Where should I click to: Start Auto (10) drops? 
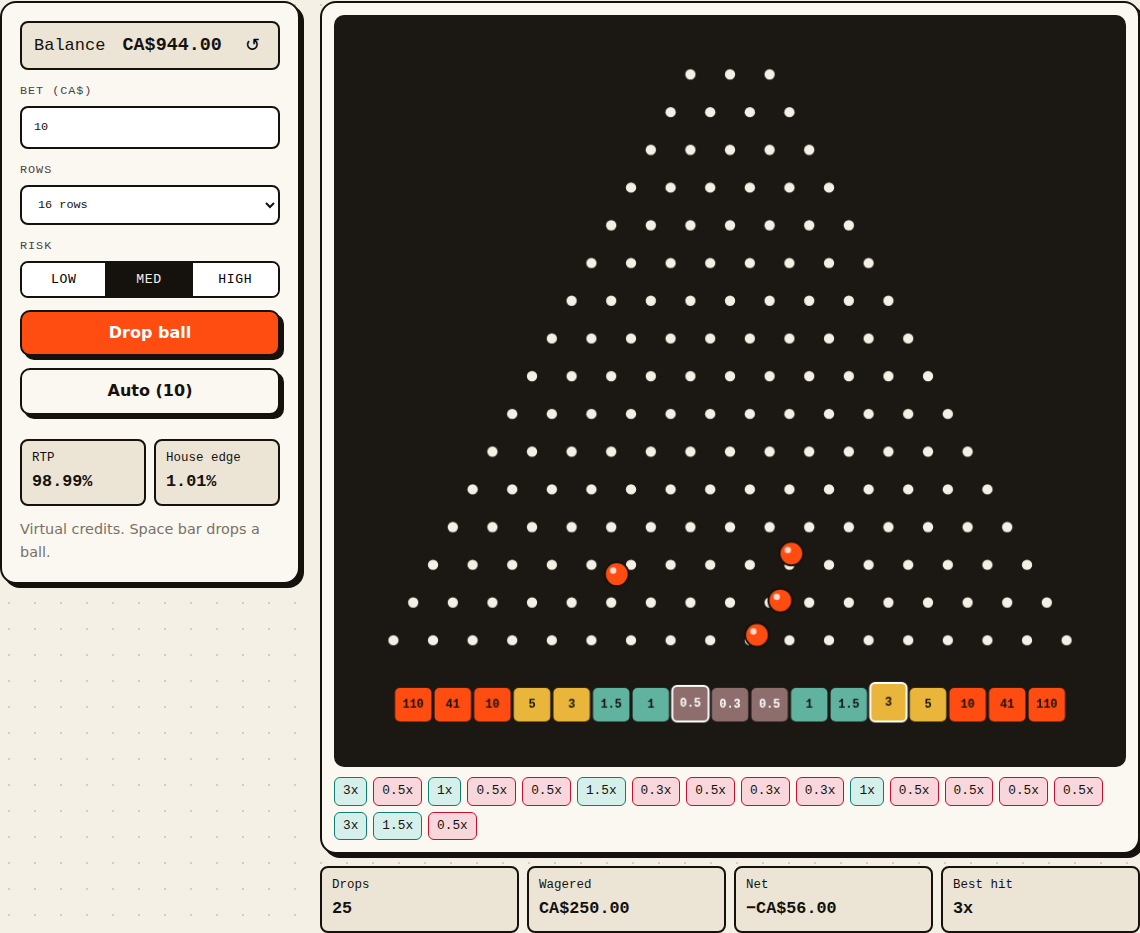(x=150, y=391)
